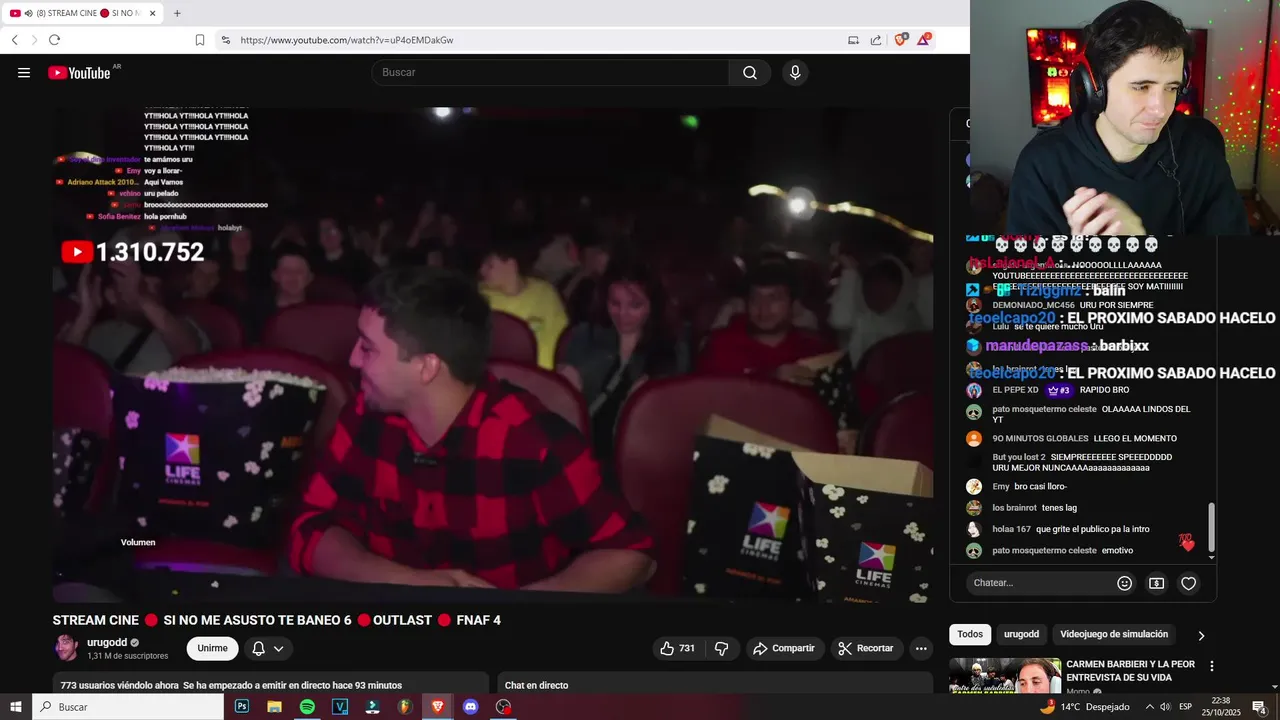
Task: Open urugodd channel avatar
Action: (x=67, y=648)
